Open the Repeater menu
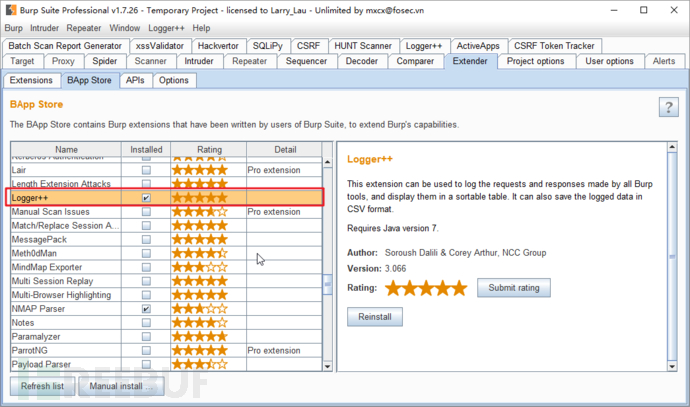 (84, 28)
